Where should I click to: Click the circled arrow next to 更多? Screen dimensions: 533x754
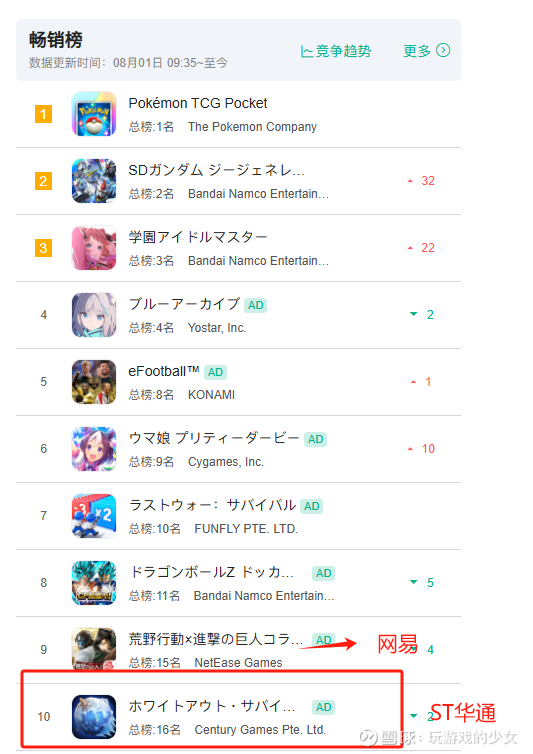(x=443, y=50)
